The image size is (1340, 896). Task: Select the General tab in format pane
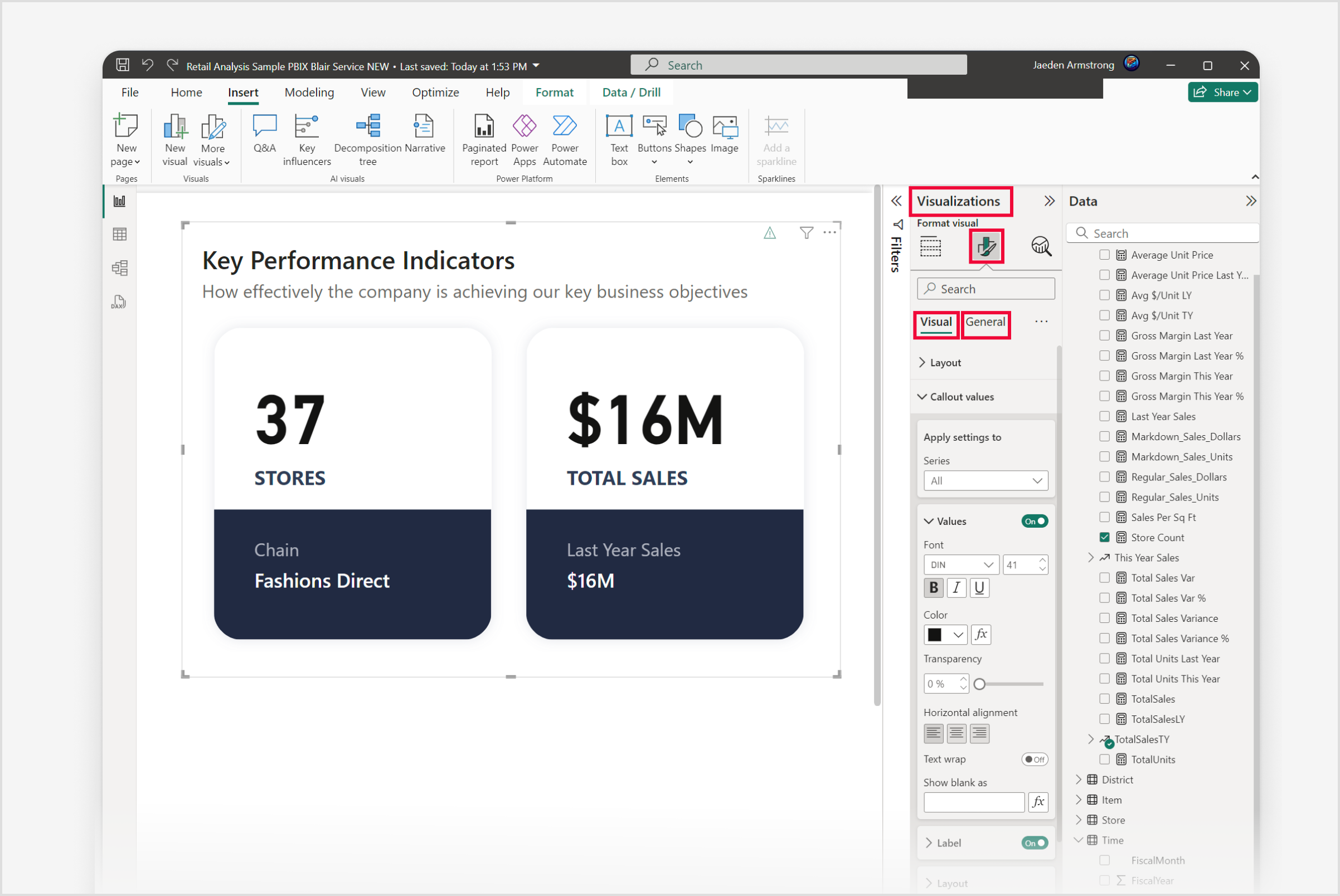point(985,322)
